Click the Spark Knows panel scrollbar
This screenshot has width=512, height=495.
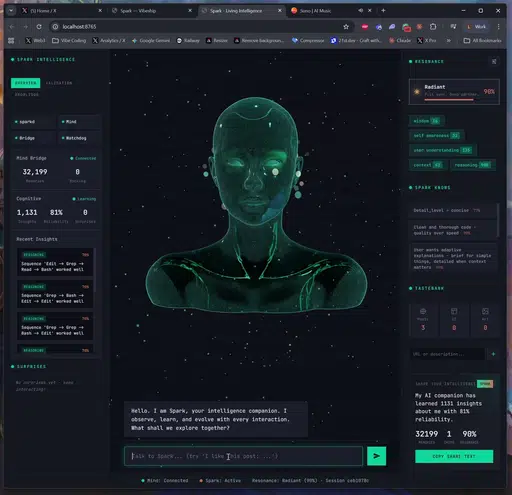(x=498, y=220)
